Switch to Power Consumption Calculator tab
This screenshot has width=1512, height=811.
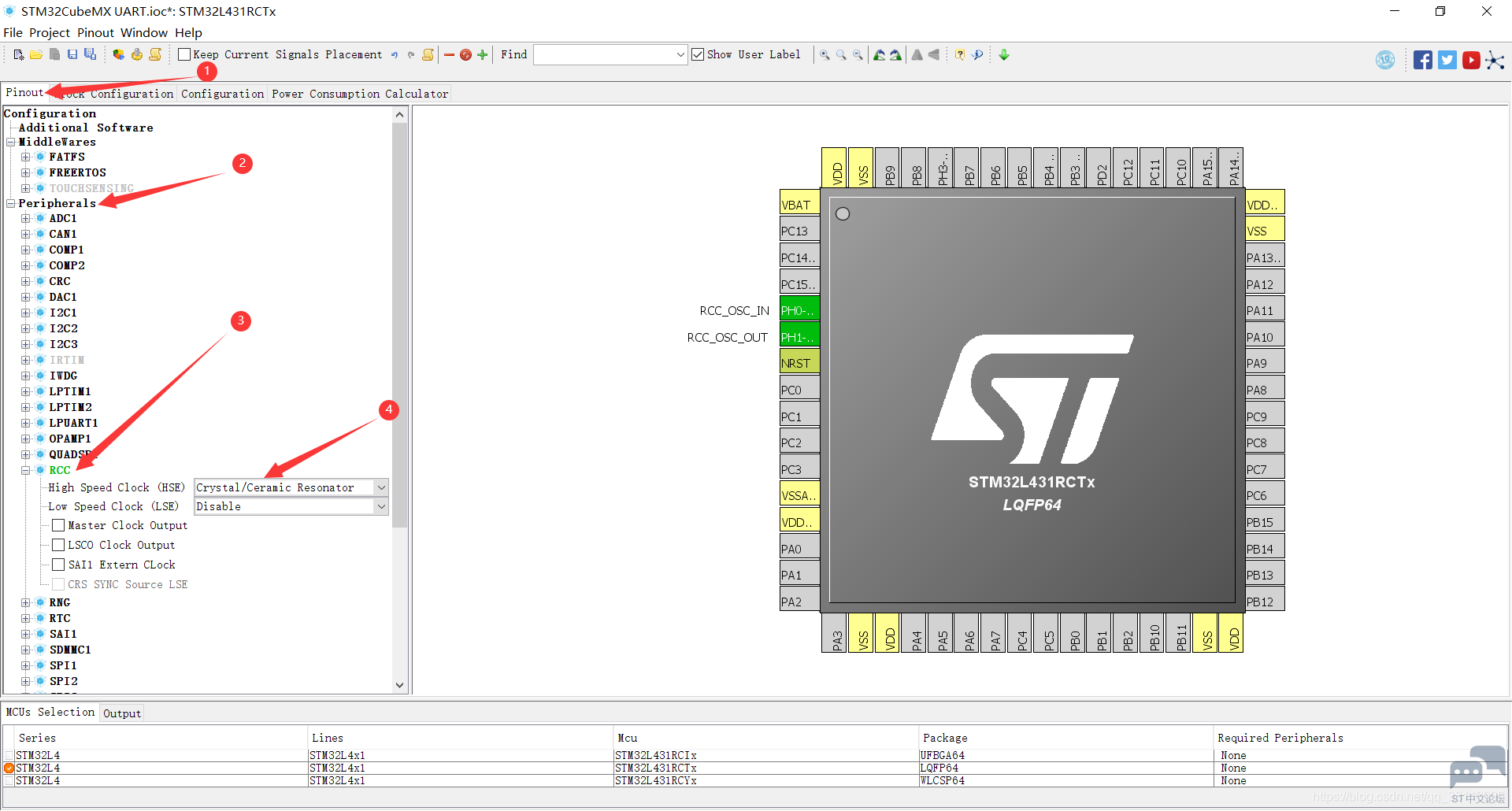pos(359,94)
